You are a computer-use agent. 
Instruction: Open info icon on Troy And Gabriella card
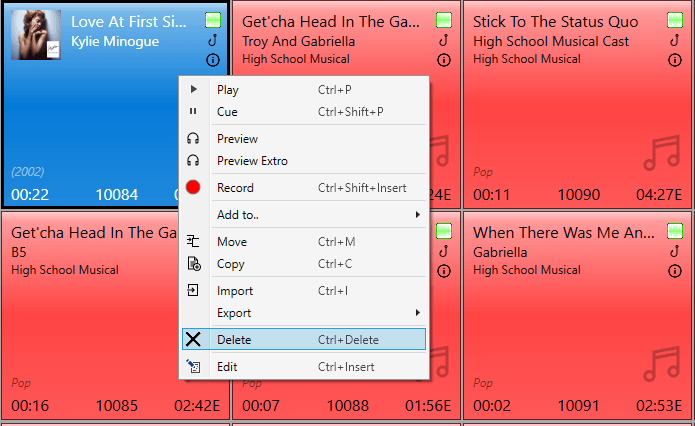pyautogui.click(x=444, y=60)
